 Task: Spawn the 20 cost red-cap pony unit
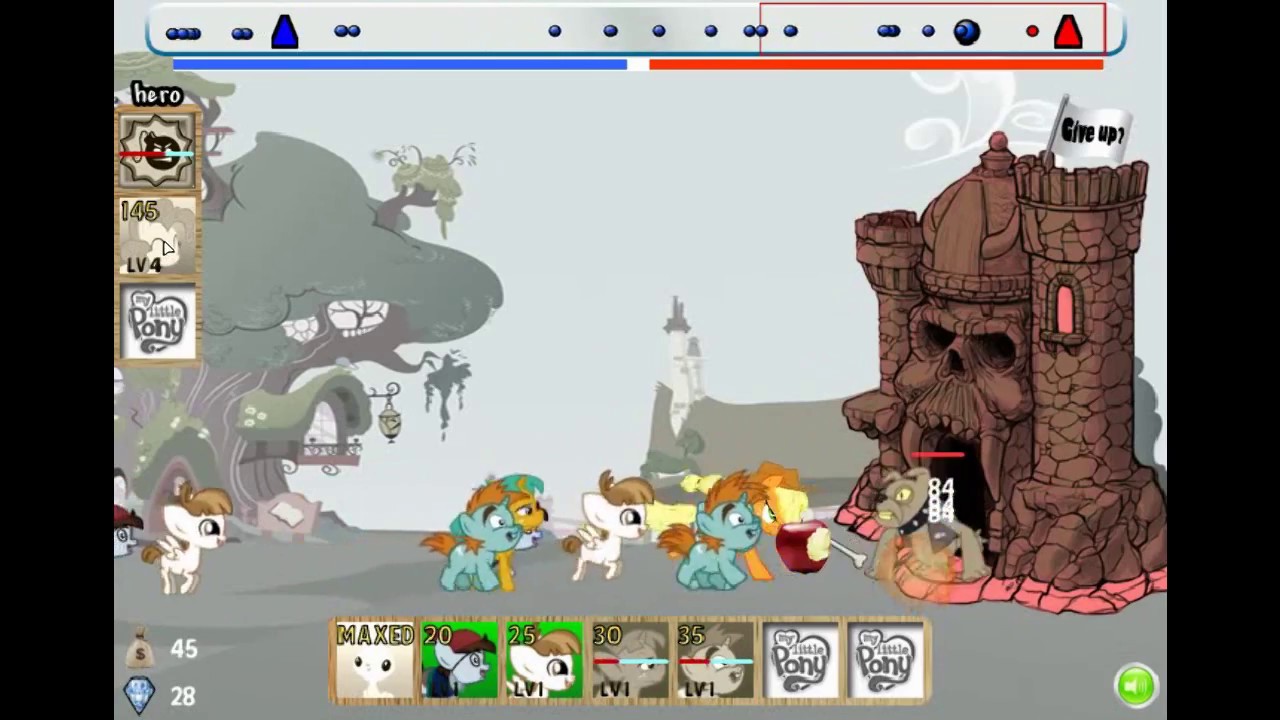point(459,659)
